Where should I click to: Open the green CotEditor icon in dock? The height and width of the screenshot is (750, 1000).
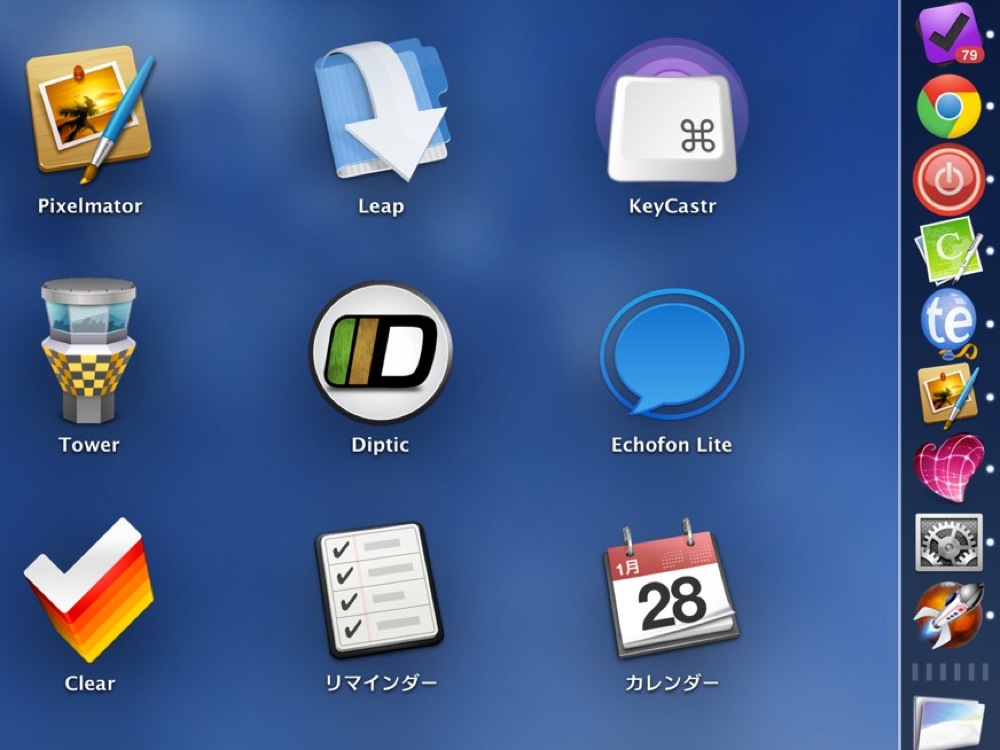click(948, 251)
